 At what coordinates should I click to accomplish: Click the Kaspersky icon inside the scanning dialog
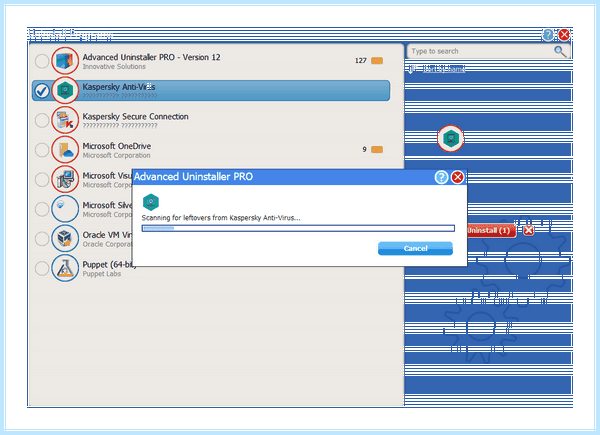click(x=151, y=202)
